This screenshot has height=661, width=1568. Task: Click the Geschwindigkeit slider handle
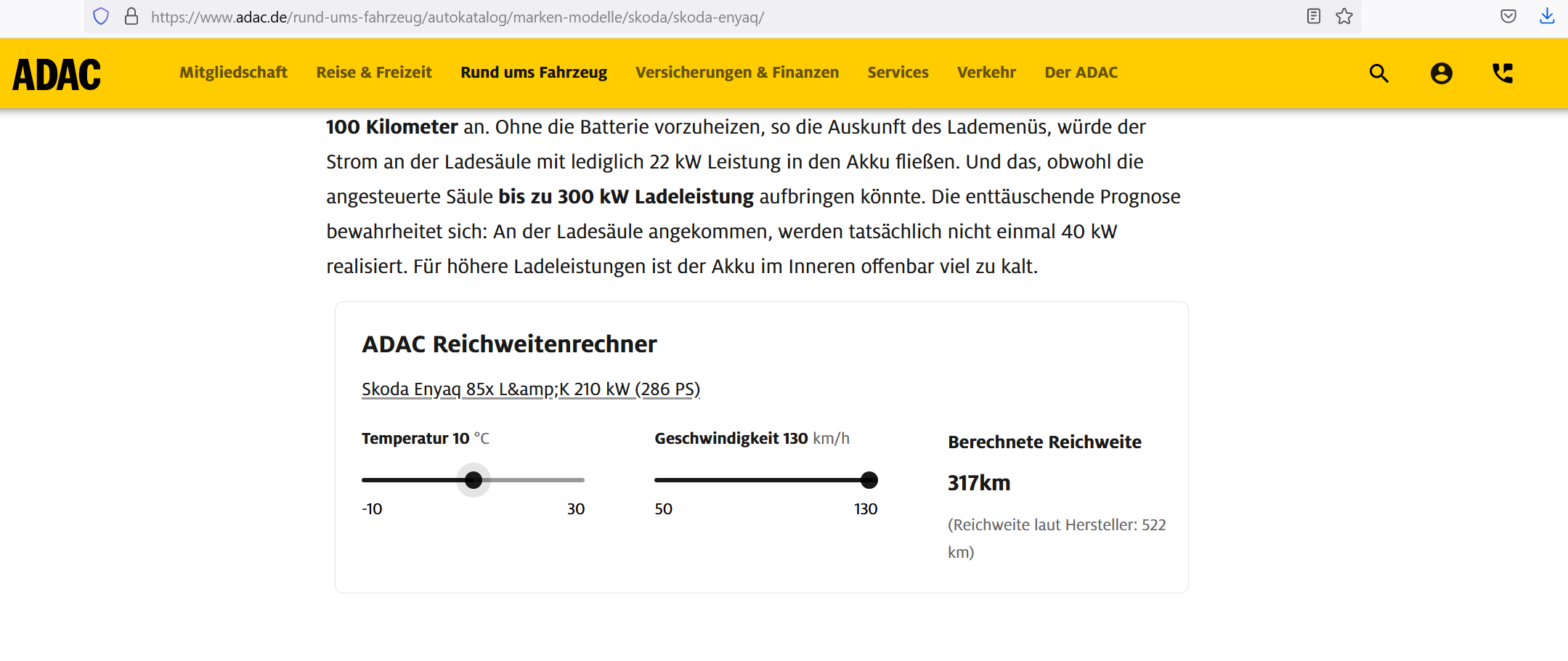click(869, 480)
